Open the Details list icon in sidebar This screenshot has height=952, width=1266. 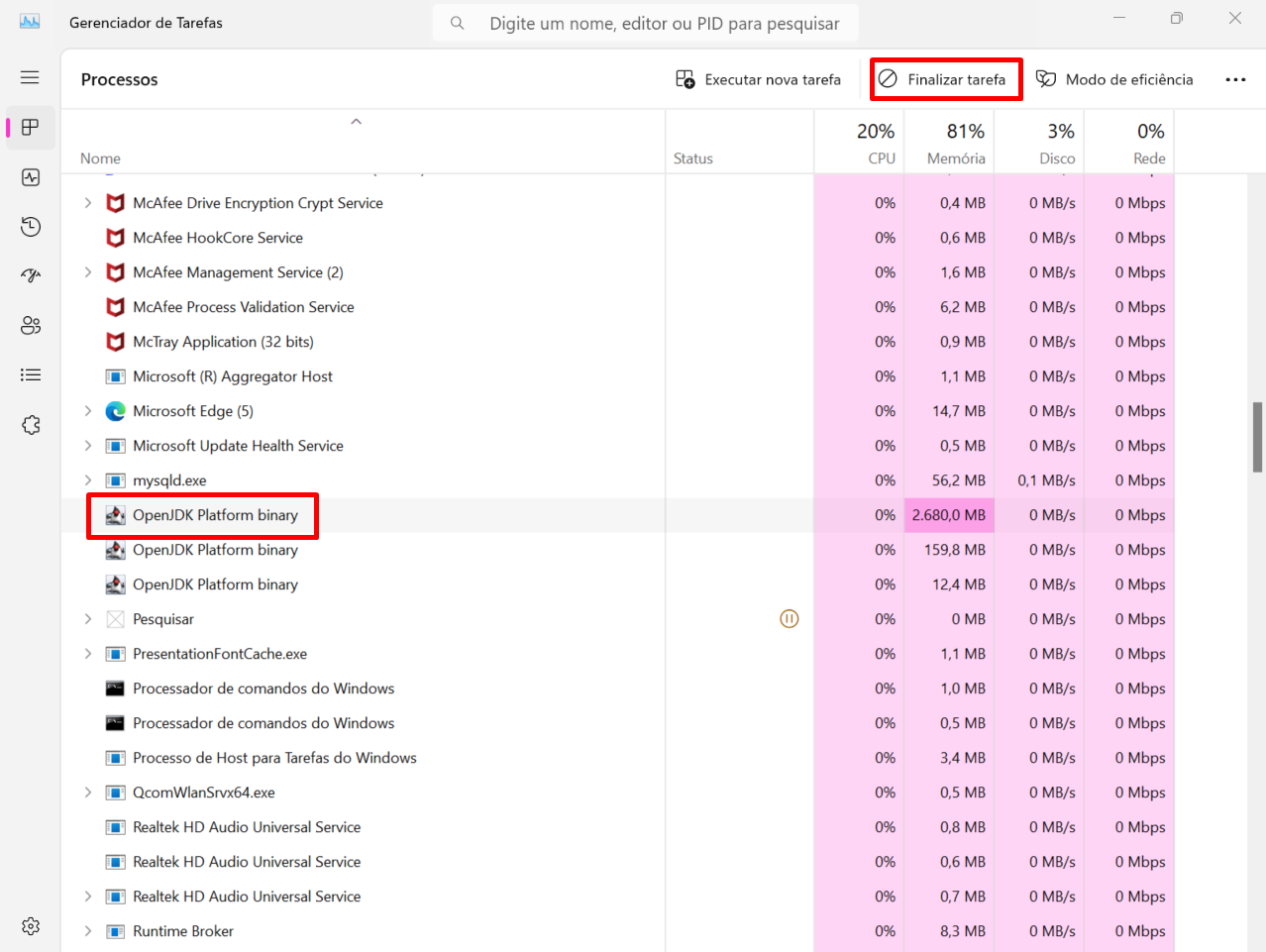[x=31, y=374]
